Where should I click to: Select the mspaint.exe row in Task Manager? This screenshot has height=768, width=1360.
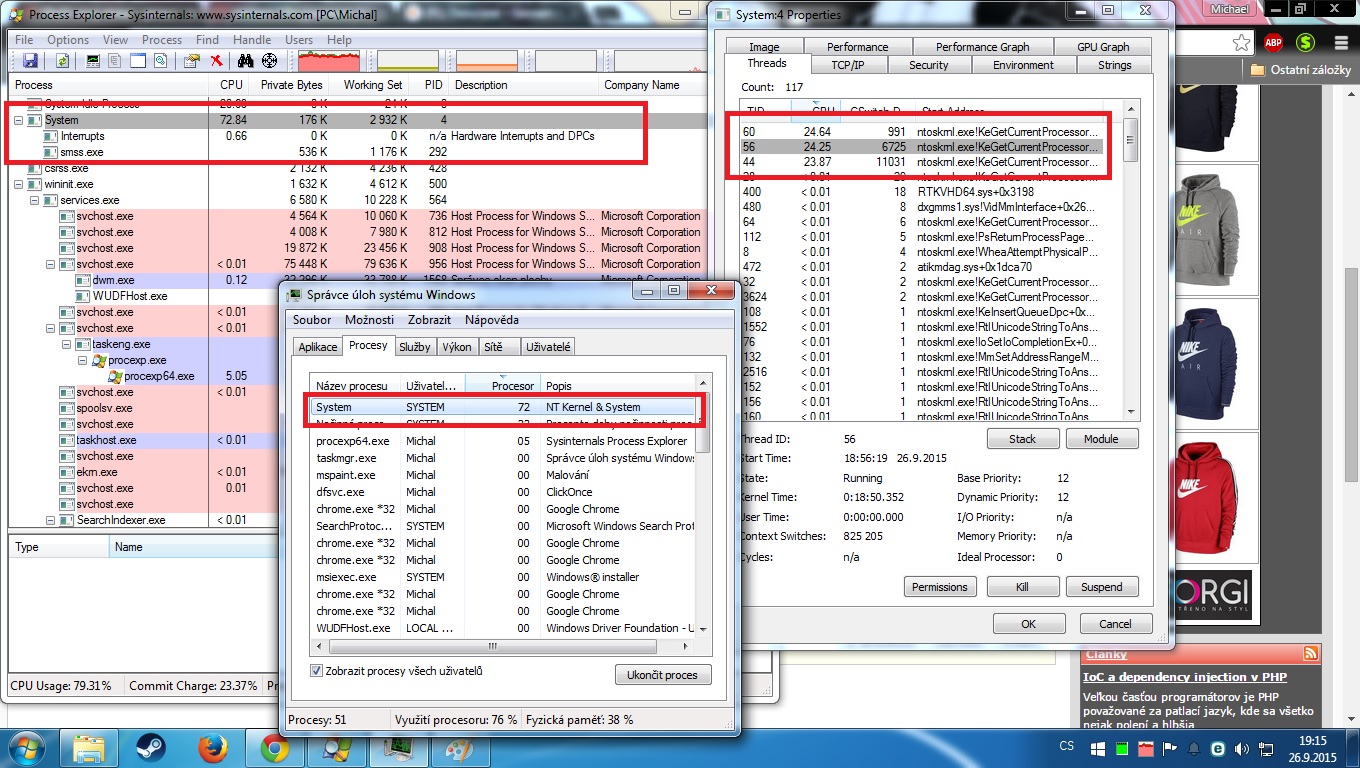click(x=503, y=475)
